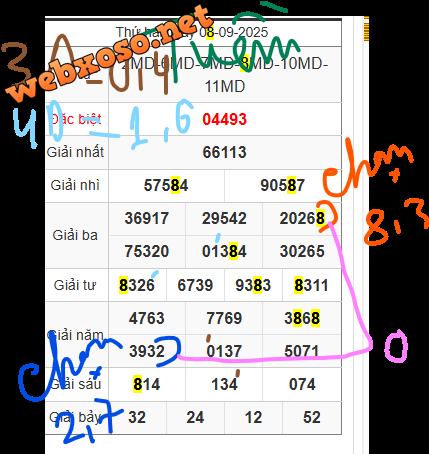
Task: Select fifth prize number 5071
Action: coord(302,351)
